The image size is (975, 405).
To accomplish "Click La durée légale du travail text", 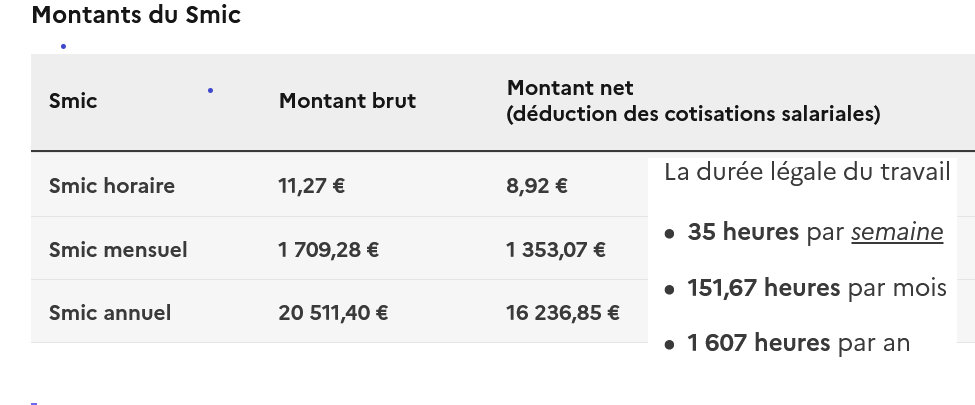I will click(807, 172).
